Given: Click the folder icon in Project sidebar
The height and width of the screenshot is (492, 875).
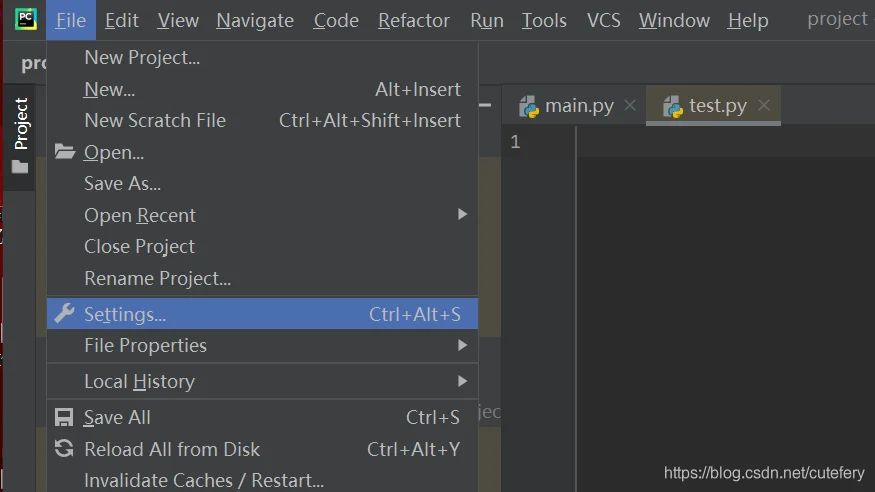Looking at the screenshot, I should tap(20, 167).
